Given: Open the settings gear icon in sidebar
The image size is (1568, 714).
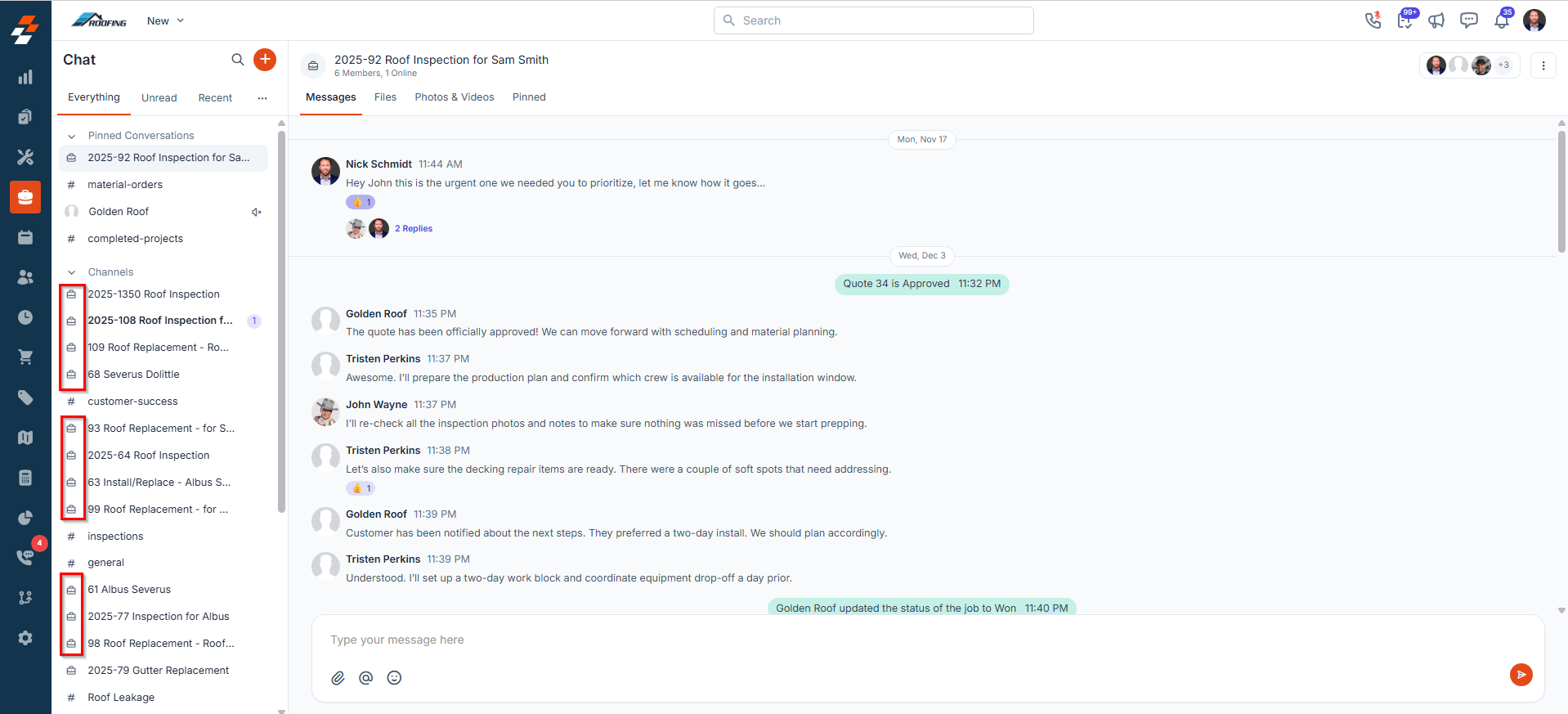Looking at the screenshot, I should (x=25, y=638).
